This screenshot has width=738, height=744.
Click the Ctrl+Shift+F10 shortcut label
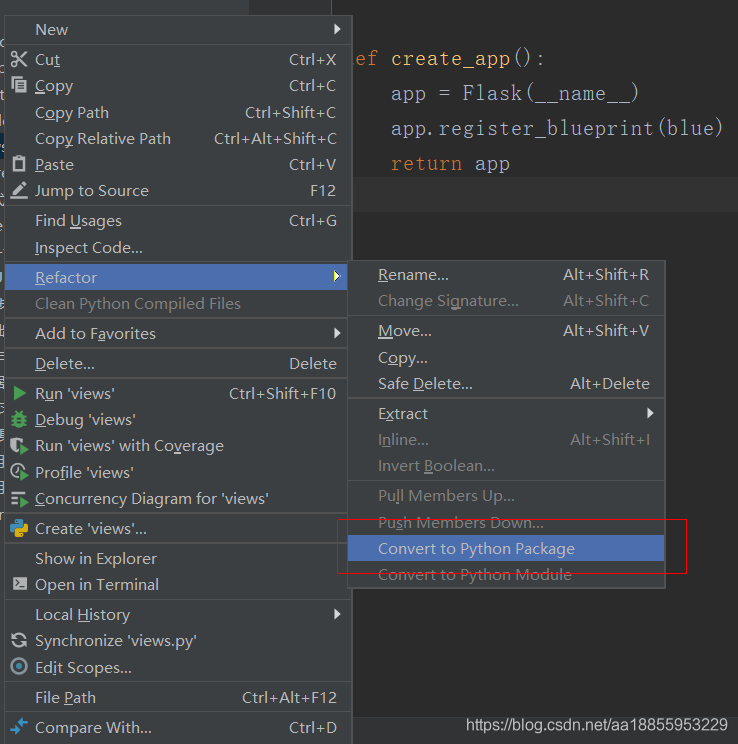(x=282, y=393)
